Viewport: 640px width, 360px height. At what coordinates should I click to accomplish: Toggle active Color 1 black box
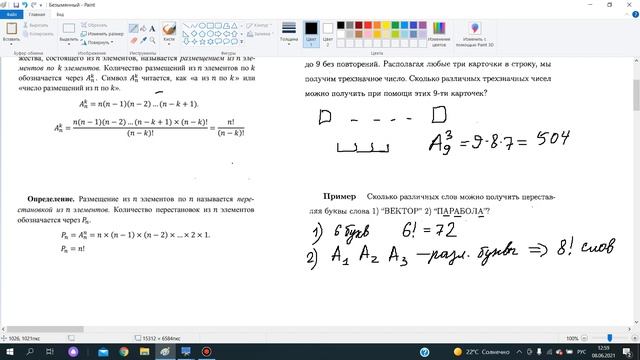point(311,34)
